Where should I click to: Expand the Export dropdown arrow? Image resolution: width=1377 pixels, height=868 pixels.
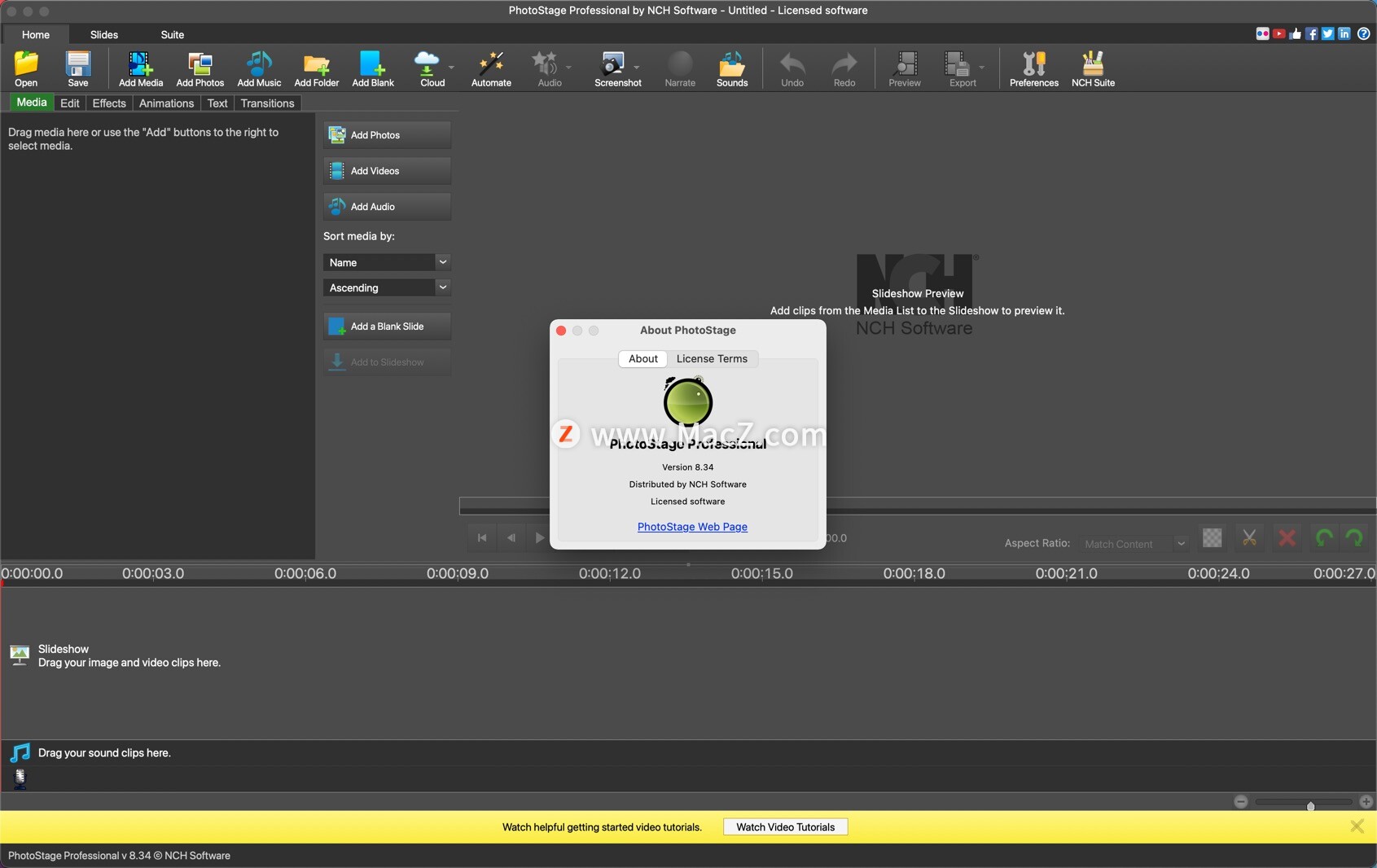pos(981,67)
